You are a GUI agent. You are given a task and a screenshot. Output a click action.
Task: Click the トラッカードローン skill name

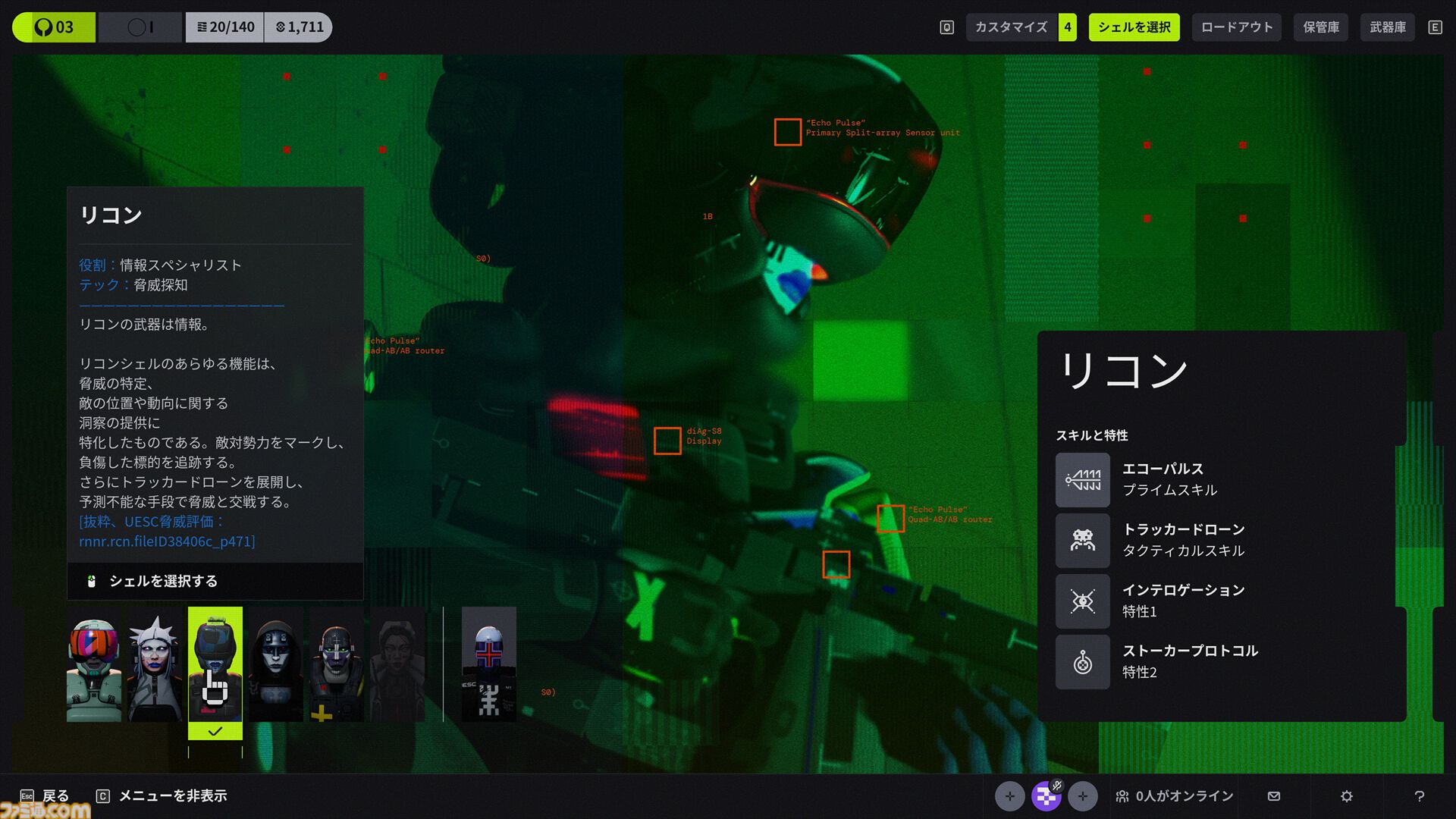point(1184,530)
